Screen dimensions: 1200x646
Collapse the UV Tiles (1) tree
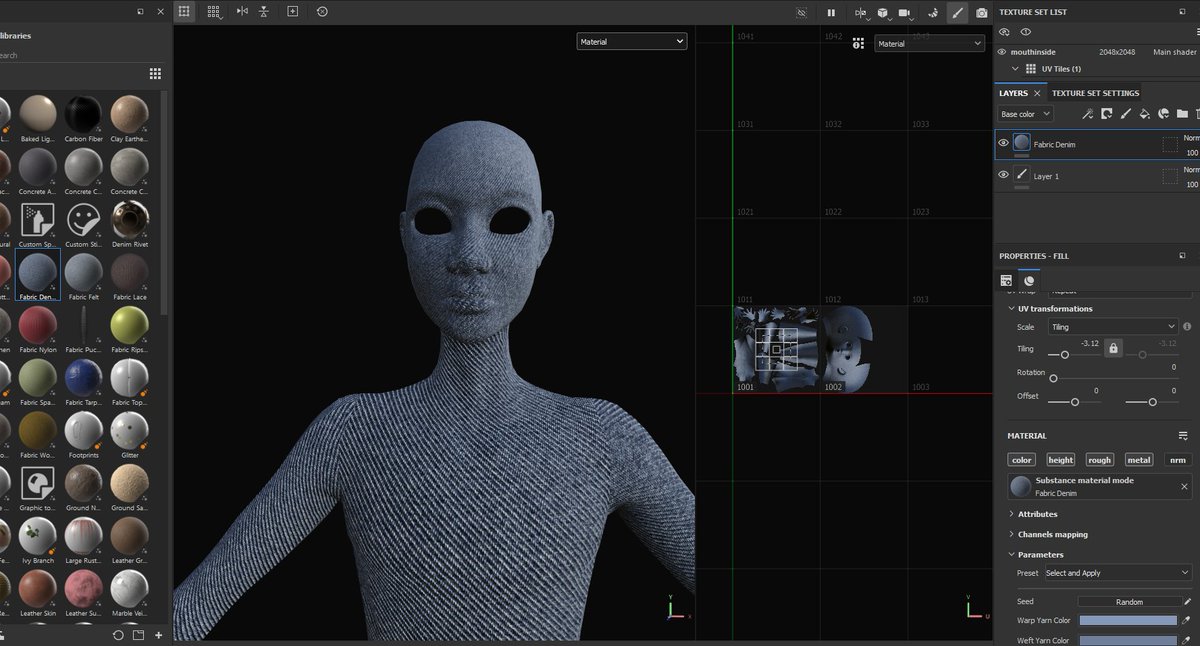coord(1016,69)
